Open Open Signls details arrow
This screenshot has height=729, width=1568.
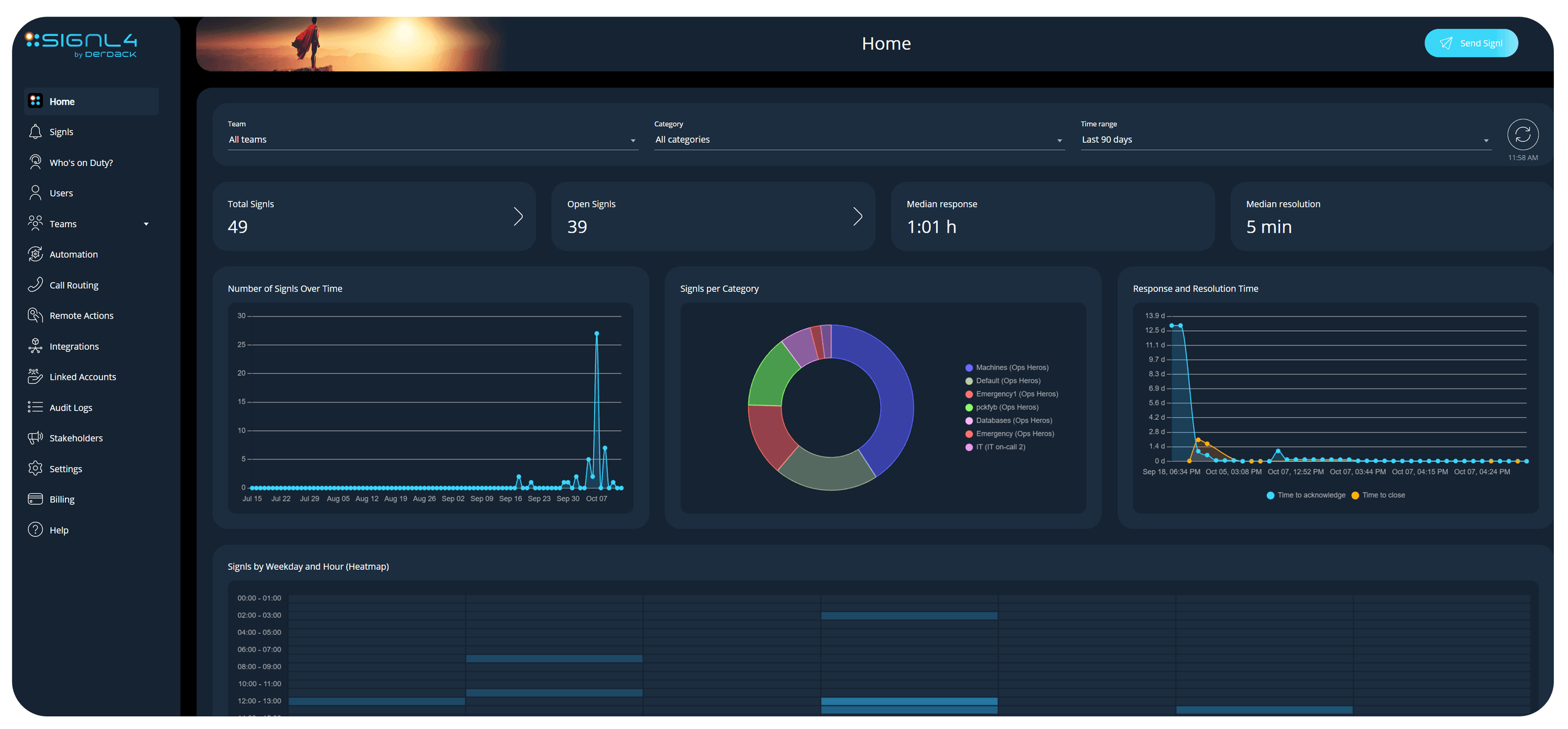[x=858, y=216]
